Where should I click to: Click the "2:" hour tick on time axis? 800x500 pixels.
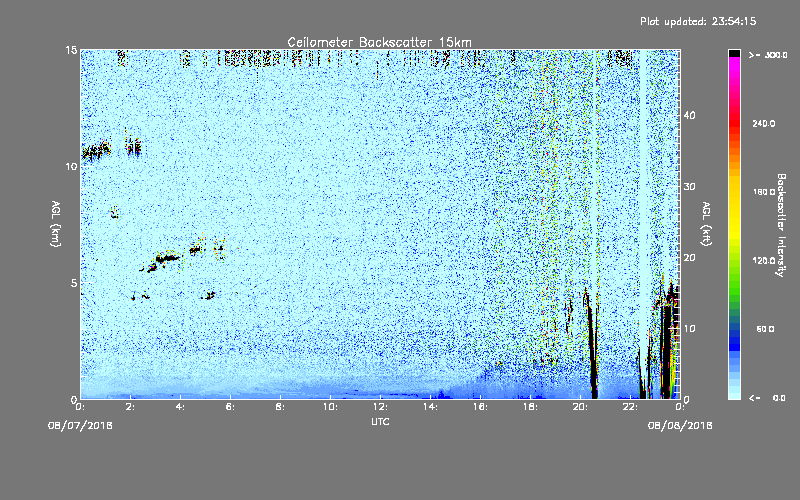[x=131, y=407]
